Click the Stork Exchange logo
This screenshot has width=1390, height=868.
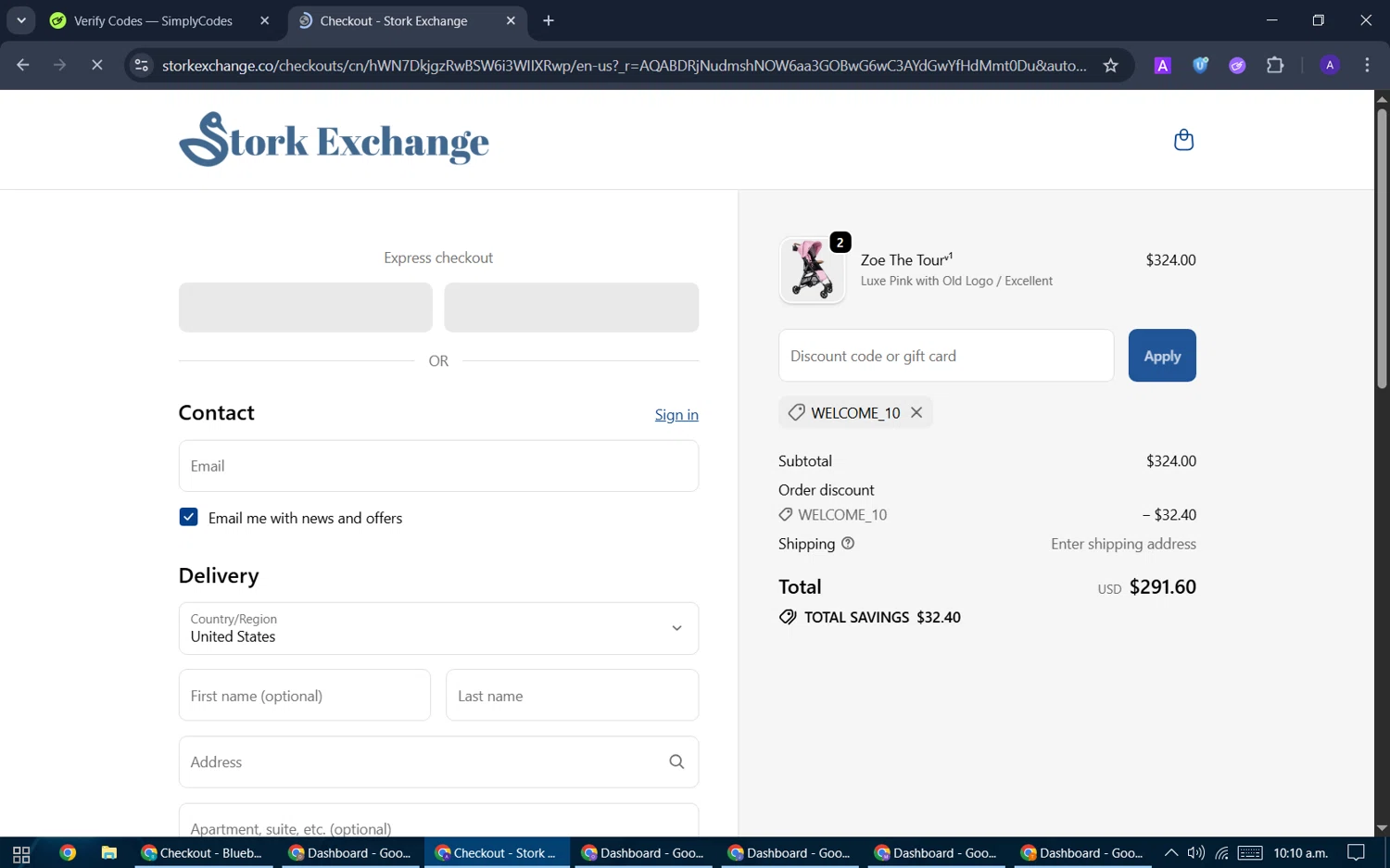334,140
